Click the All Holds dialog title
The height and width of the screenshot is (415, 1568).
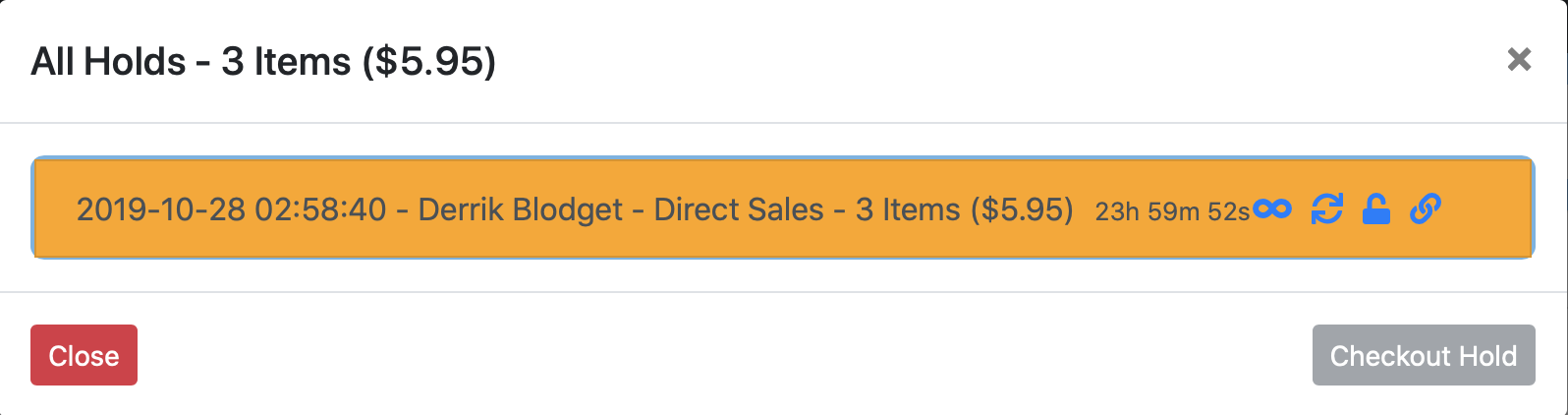(263, 61)
